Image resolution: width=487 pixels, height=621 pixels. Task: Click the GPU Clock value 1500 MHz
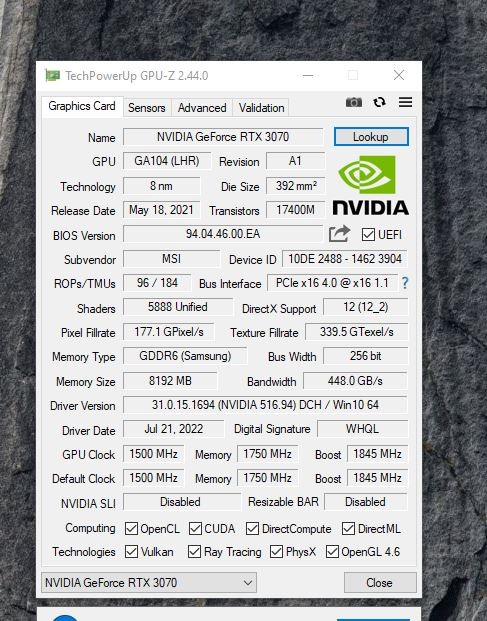[154, 454]
